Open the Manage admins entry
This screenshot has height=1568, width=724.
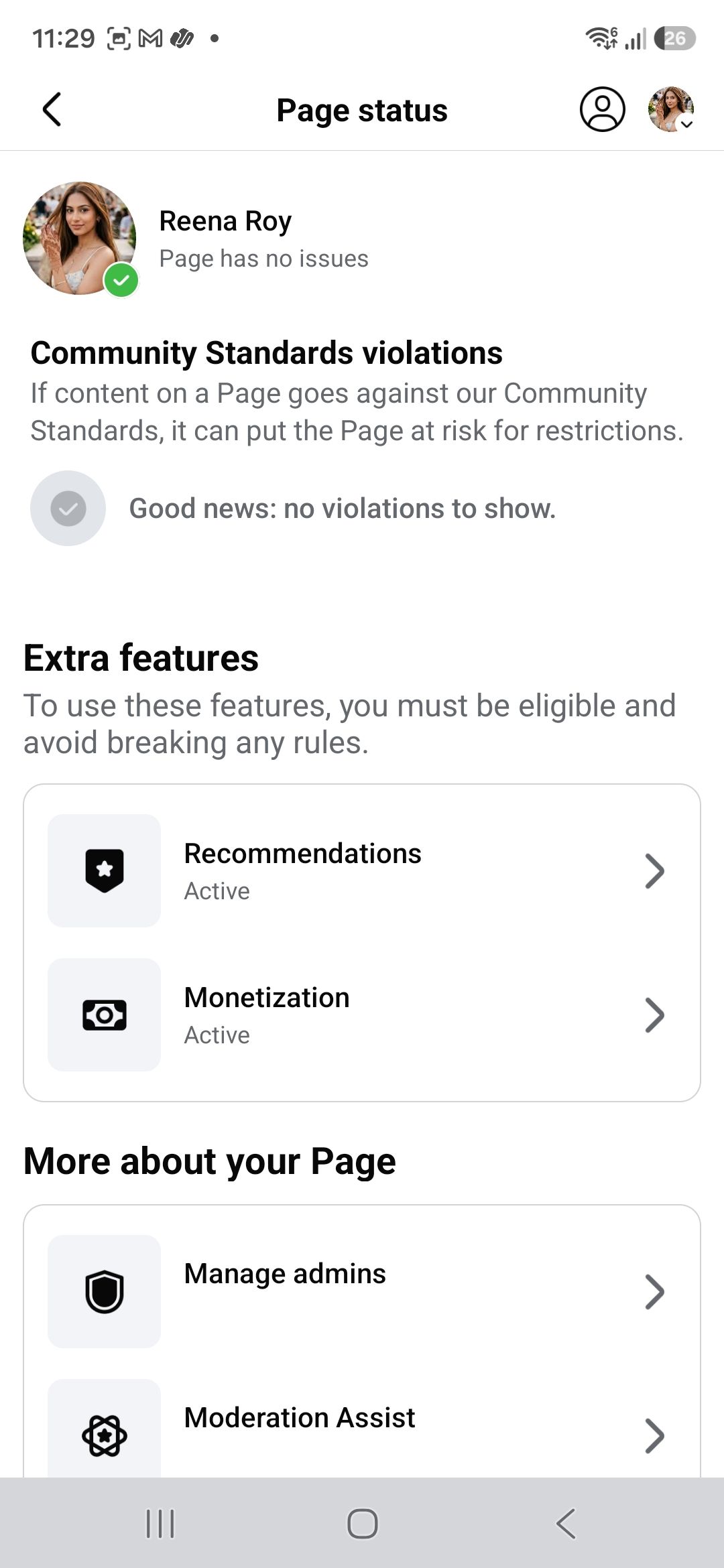point(362,1291)
